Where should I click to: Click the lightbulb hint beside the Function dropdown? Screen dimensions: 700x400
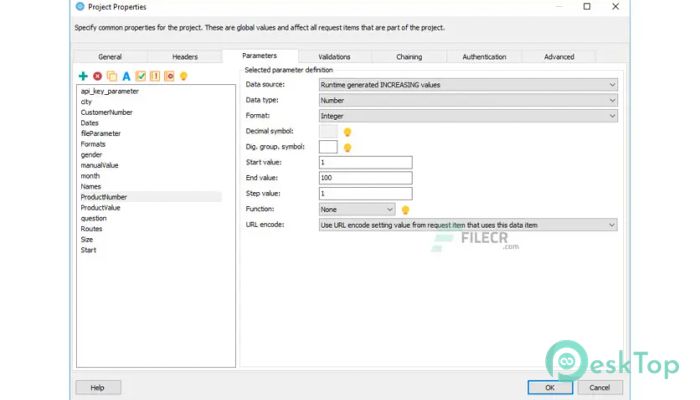(405, 210)
